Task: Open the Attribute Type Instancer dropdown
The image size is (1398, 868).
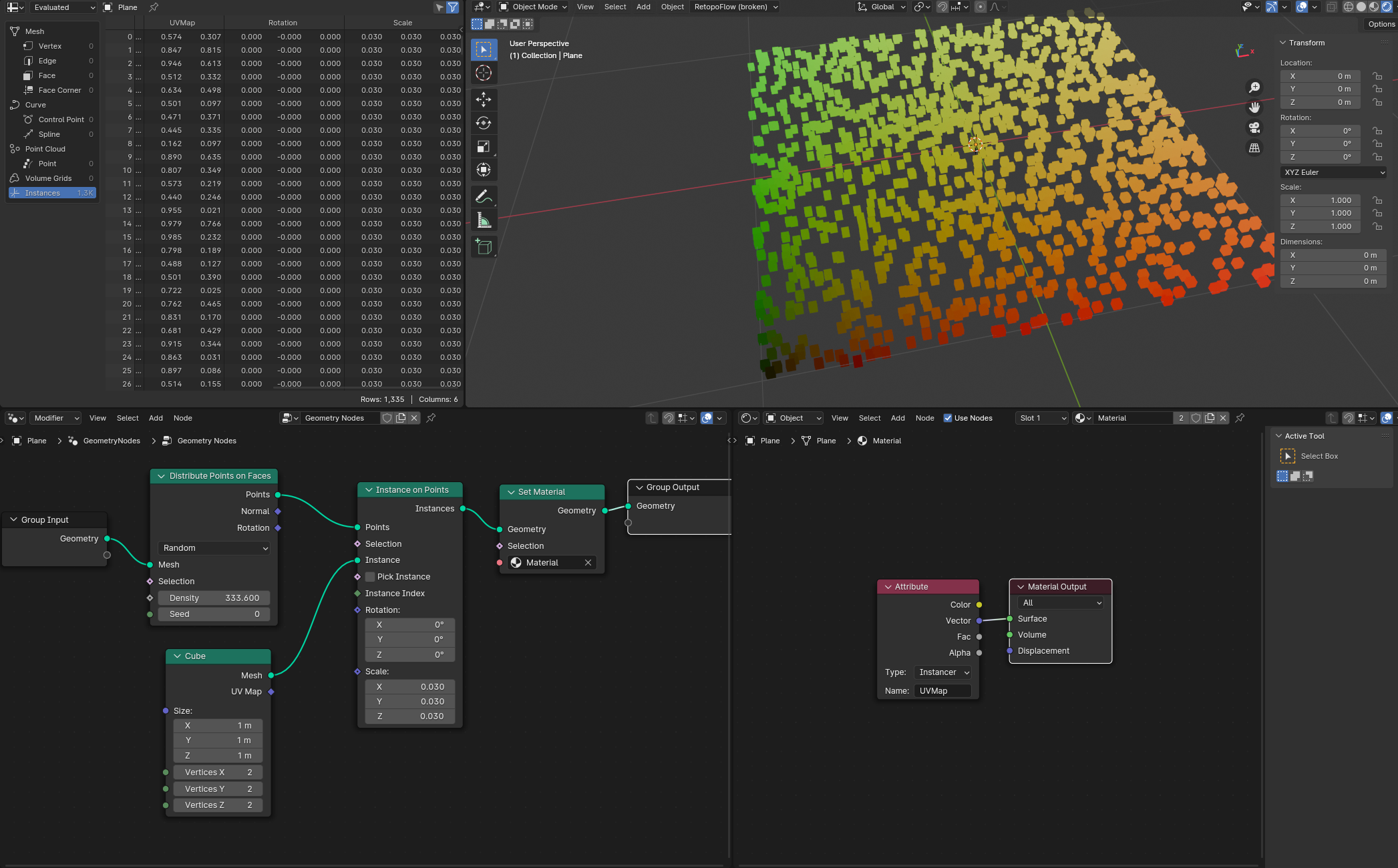Action: tap(943, 672)
